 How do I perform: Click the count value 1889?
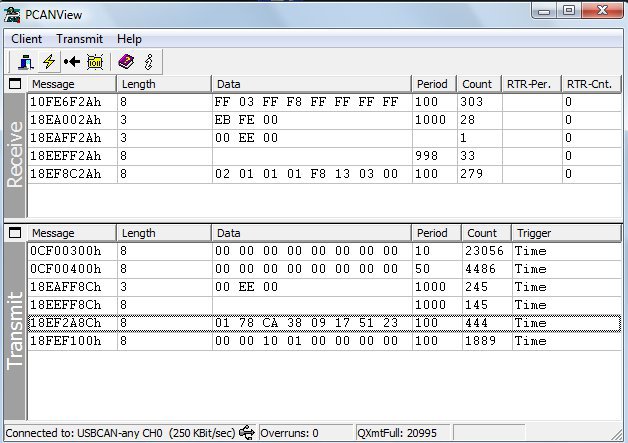[480, 341]
